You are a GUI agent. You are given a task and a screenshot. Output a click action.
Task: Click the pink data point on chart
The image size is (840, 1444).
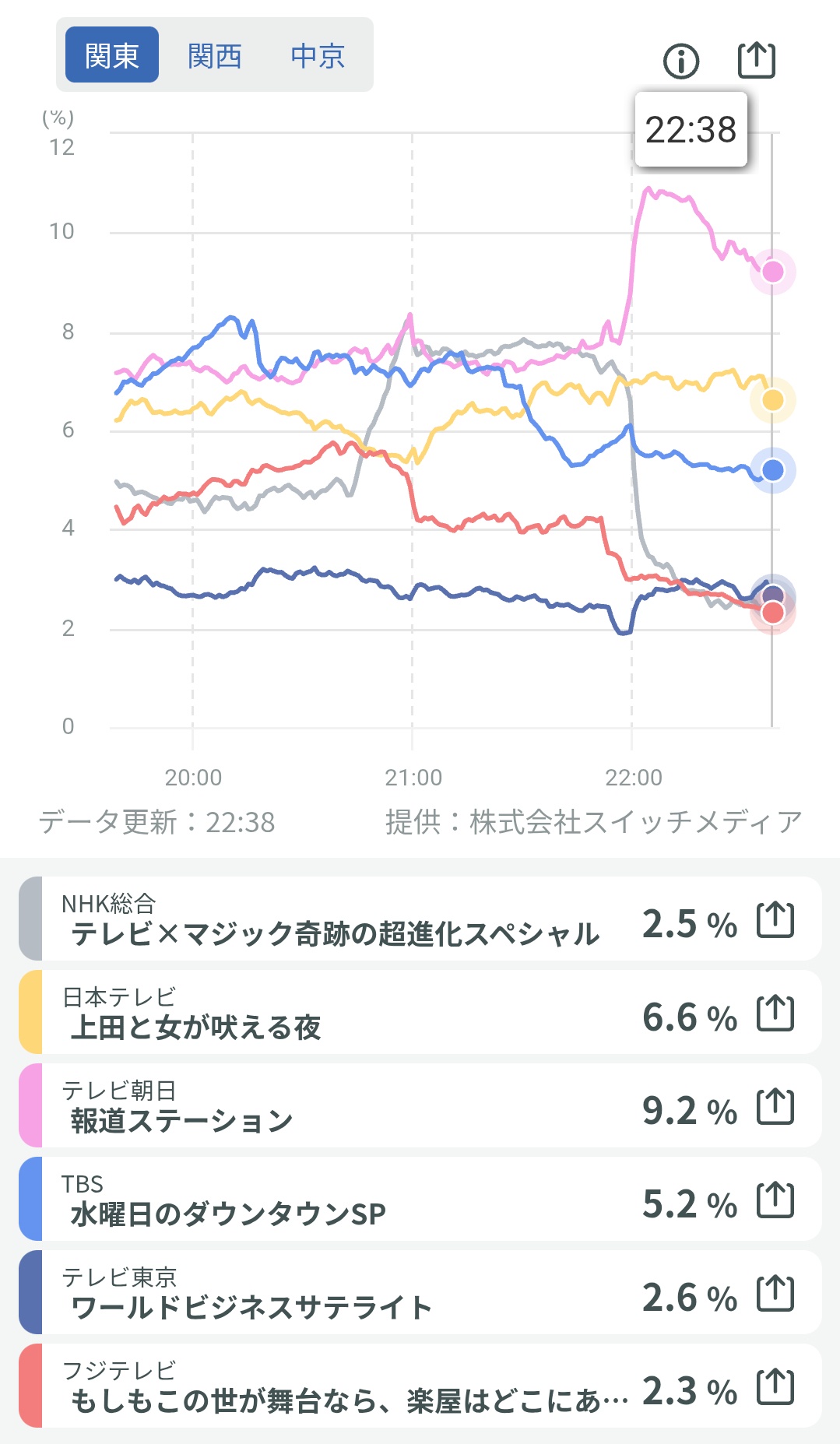pyautogui.click(x=772, y=272)
